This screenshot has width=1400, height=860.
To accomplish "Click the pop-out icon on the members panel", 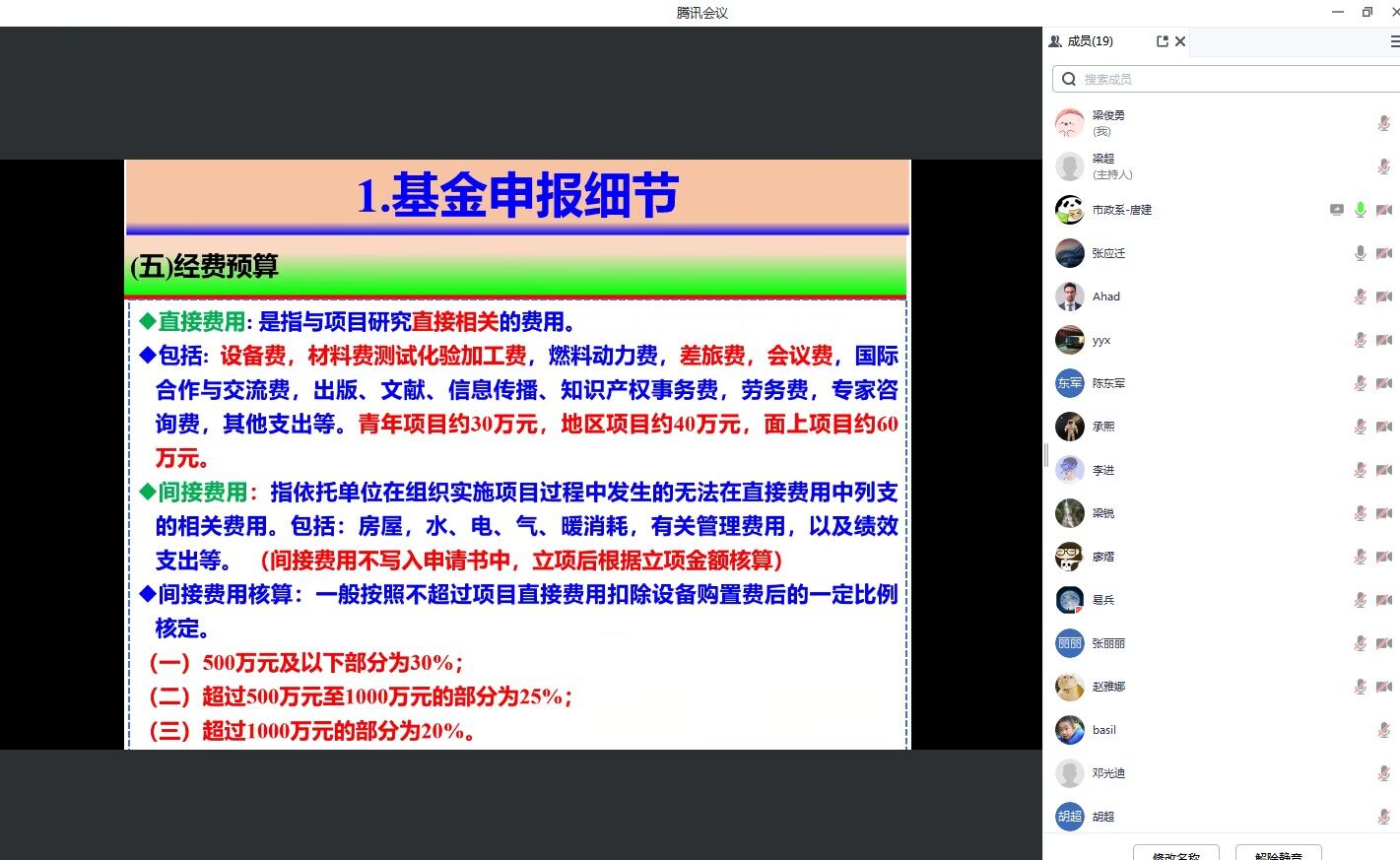I will coord(1163,41).
